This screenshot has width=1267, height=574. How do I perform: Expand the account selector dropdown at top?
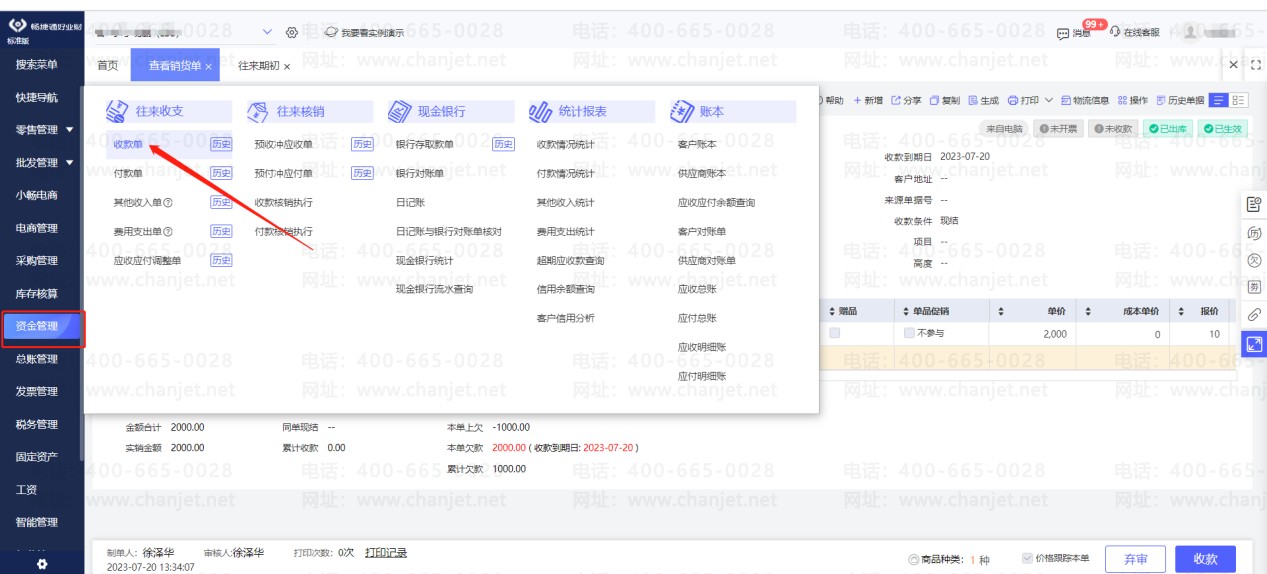(x=267, y=32)
